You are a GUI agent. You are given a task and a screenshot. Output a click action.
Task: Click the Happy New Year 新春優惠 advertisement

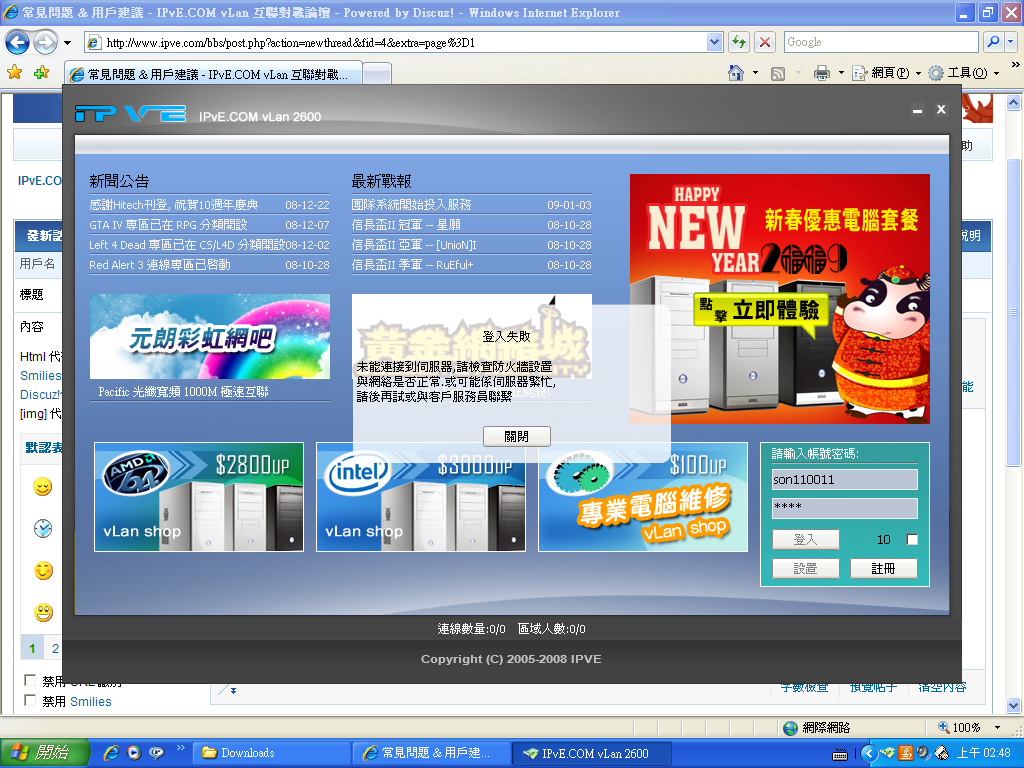(780, 298)
